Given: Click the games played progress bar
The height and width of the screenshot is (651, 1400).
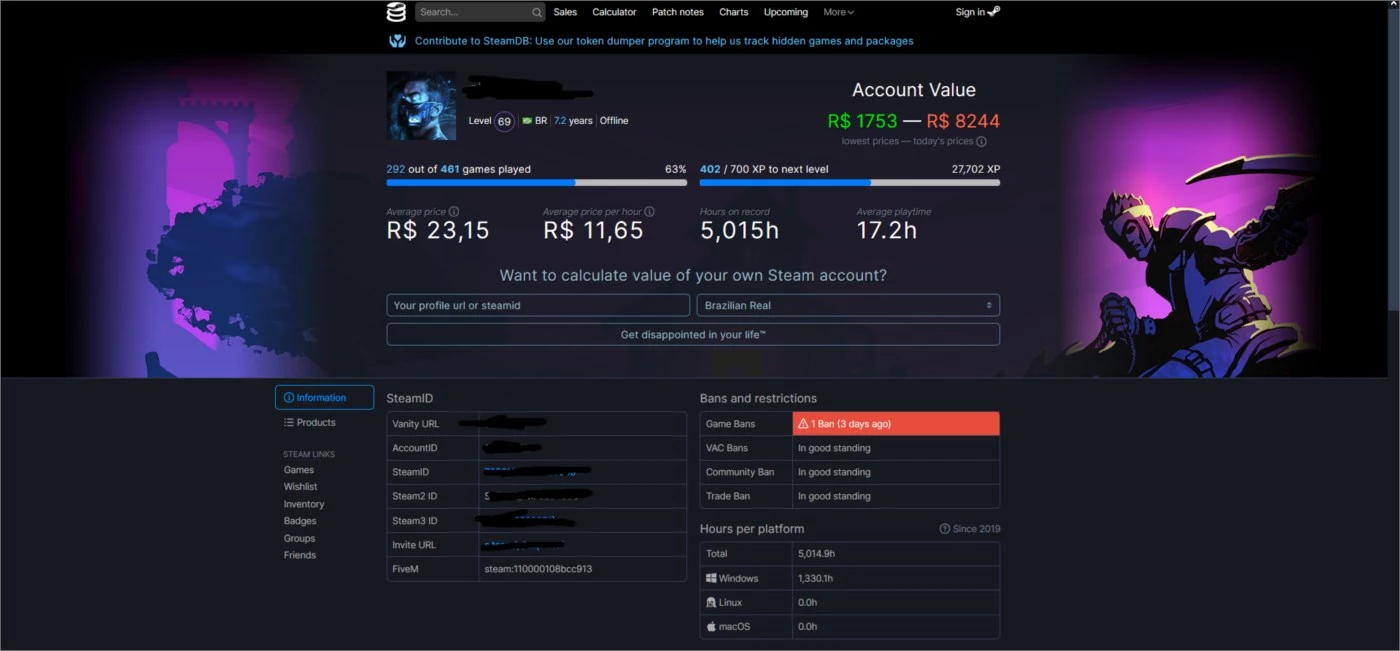Looking at the screenshot, I should pyautogui.click(x=537, y=183).
